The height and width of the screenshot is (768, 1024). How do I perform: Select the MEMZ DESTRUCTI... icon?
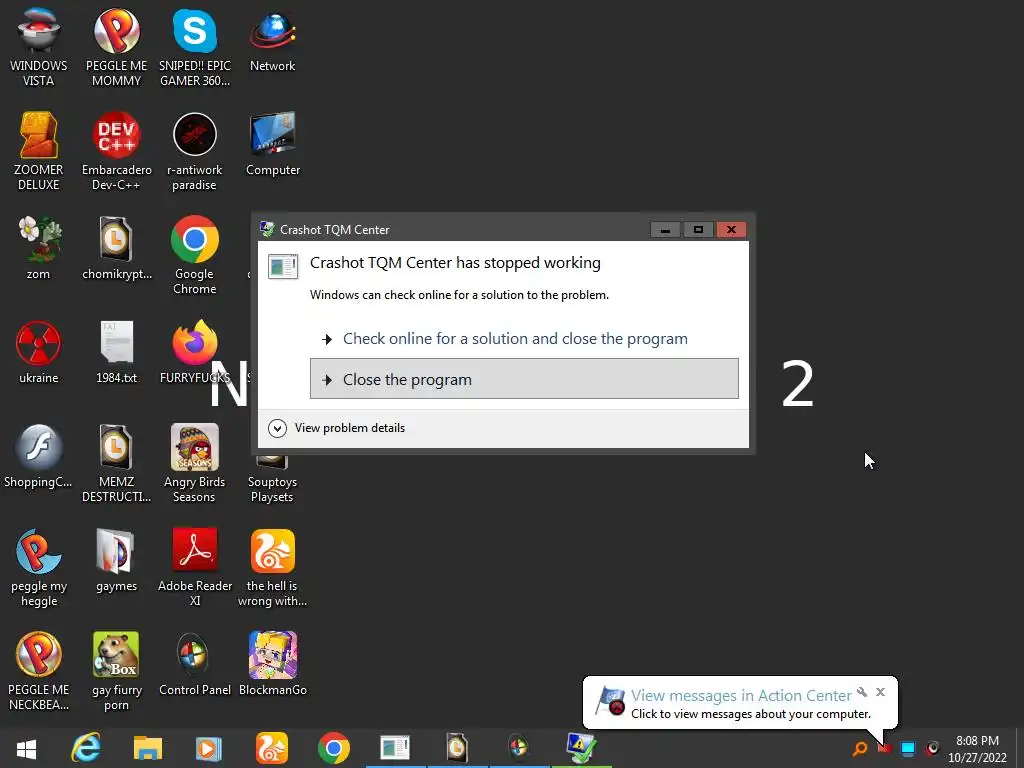(x=116, y=463)
